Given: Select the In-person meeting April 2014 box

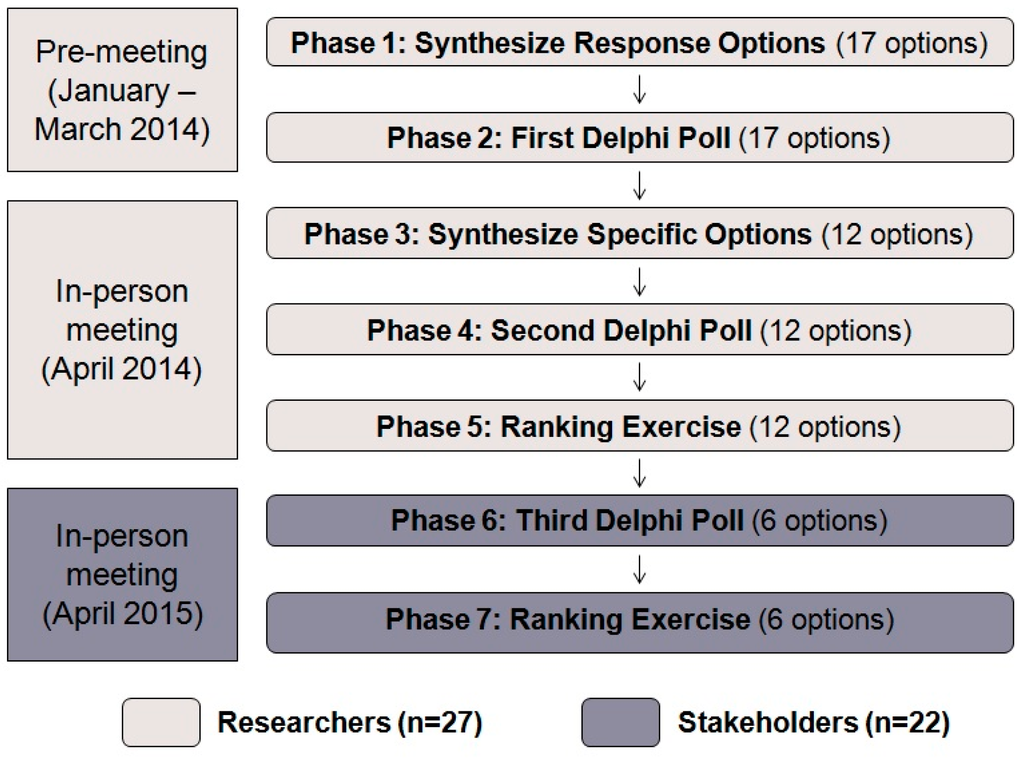Looking at the screenshot, I should pyautogui.click(x=122, y=330).
